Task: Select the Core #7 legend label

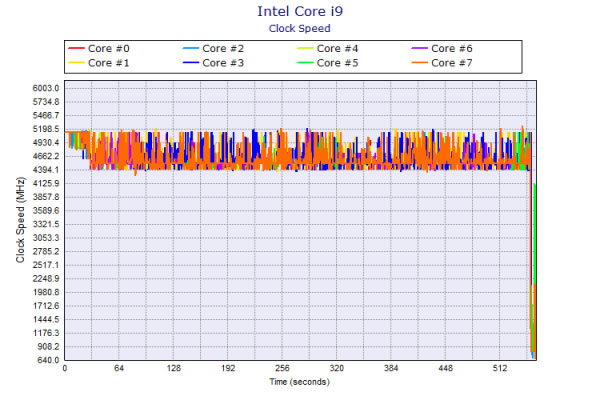Action: (x=452, y=63)
